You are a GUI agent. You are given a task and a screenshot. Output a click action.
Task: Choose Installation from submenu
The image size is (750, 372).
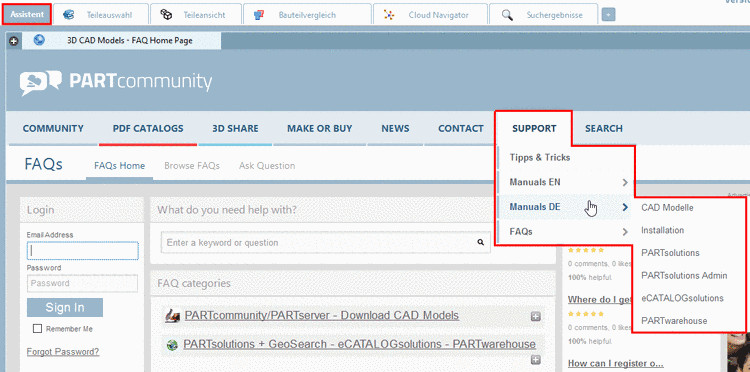[x=662, y=230]
